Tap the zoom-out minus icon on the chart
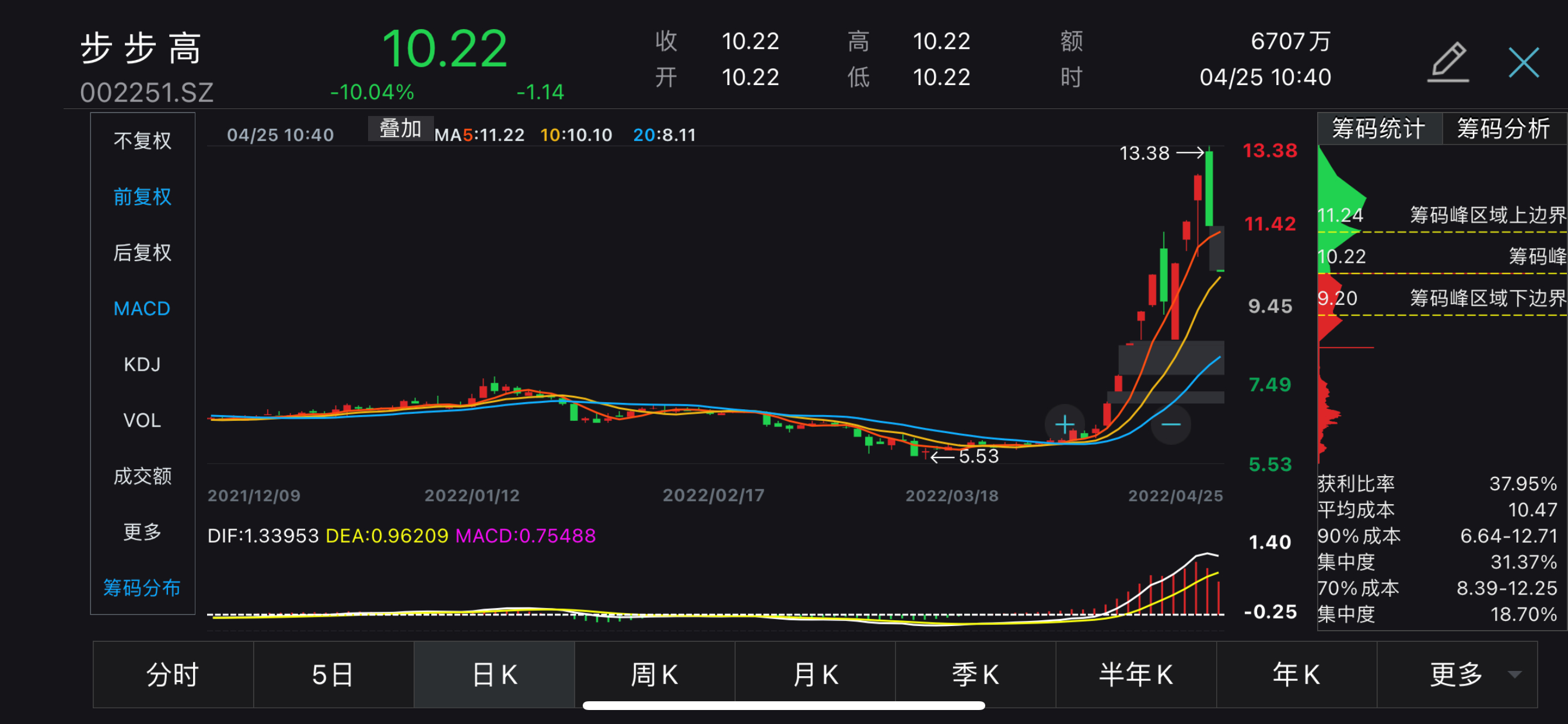Image resolution: width=1568 pixels, height=724 pixels. [x=1171, y=424]
